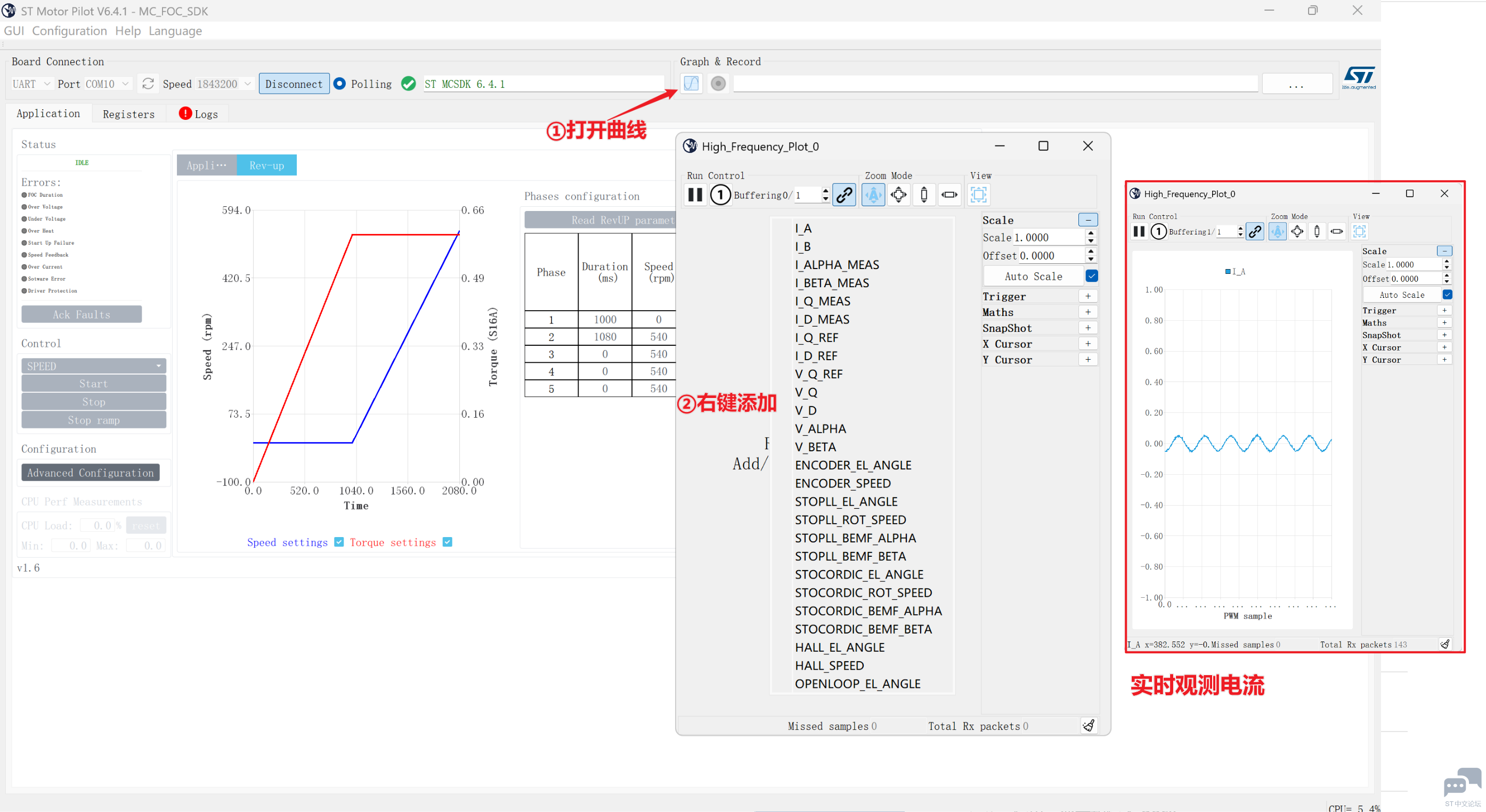Select vertical zoom mode in I_A waveform window
The image size is (1486, 812).
(x=1317, y=231)
